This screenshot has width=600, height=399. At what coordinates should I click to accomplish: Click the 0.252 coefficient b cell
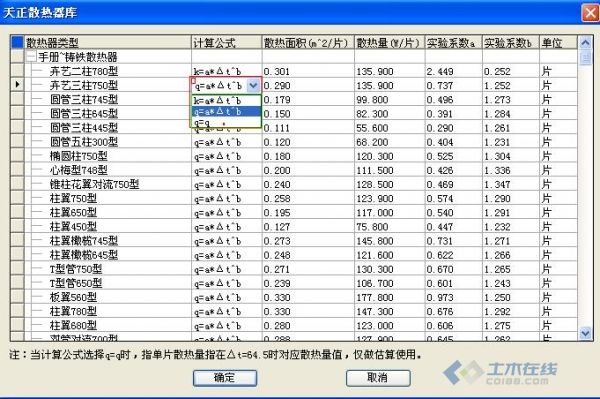[511, 71]
